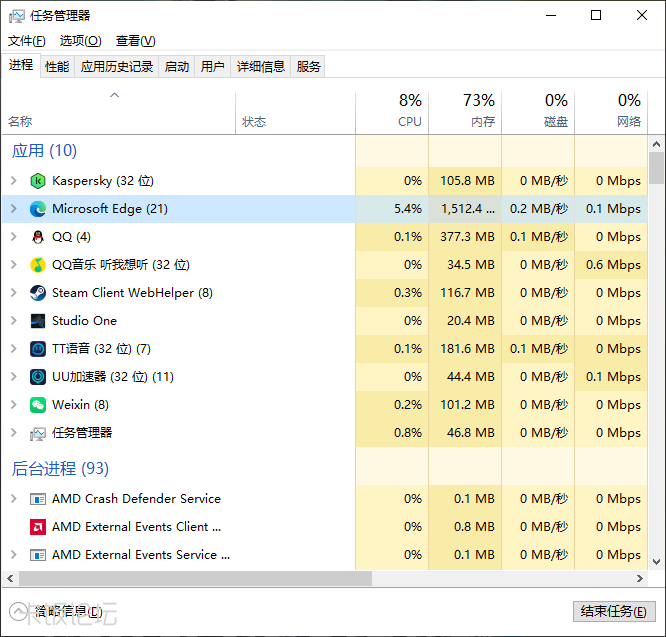666x637 pixels.
Task: Select the 进程 tab
Action: pos(21,65)
